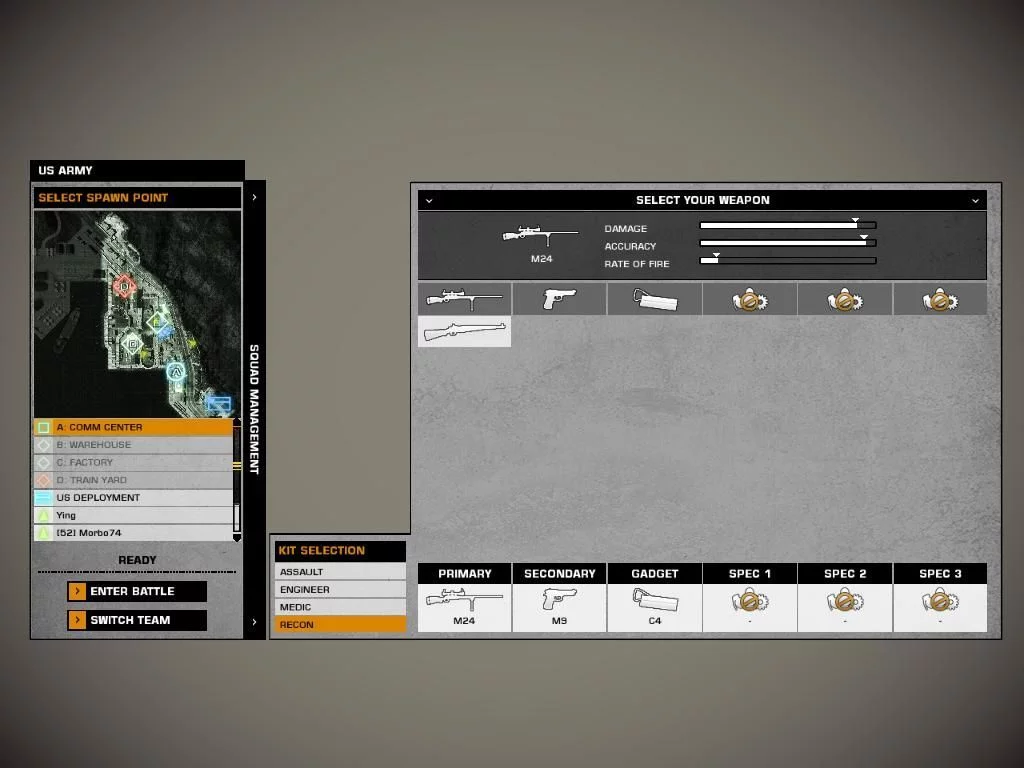
Task: Click flag C marker on the map
Action: click(133, 343)
